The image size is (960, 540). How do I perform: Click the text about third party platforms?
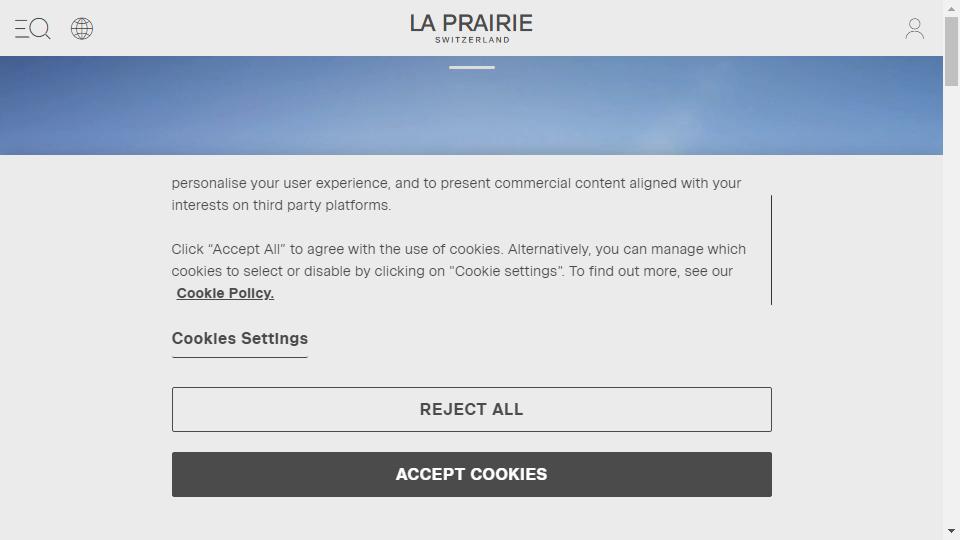(x=456, y=194)
